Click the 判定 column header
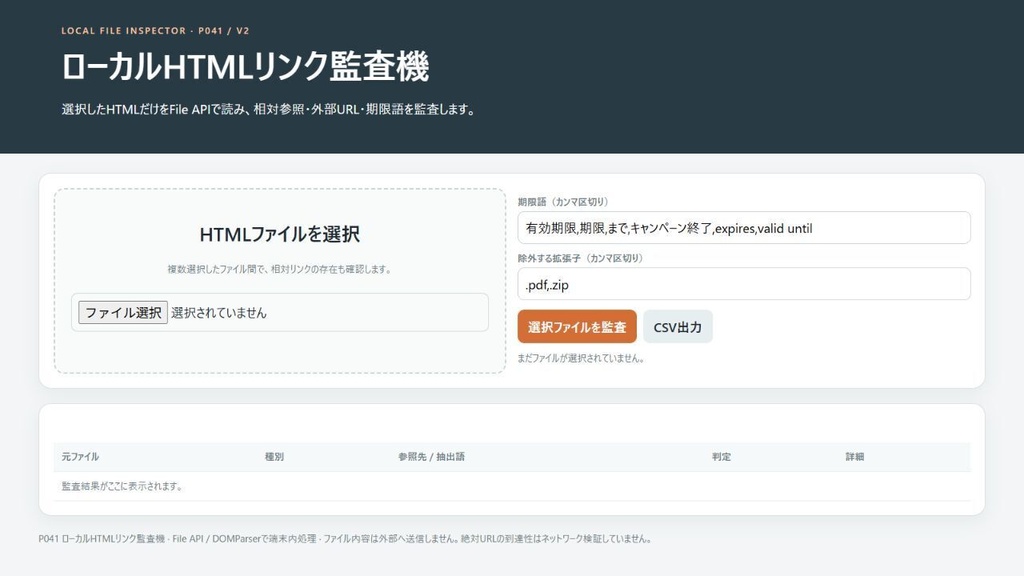This screenshot has height=576, width=1024. click(721, 456)
